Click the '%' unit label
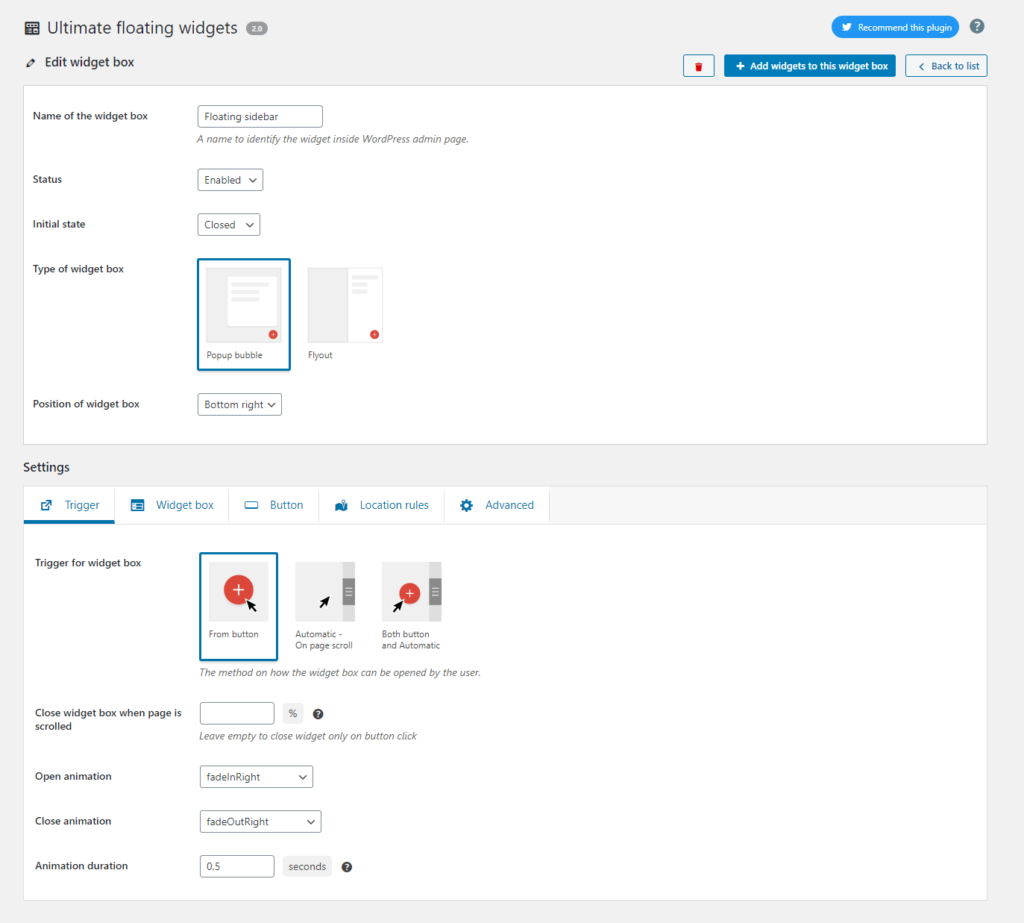This screenshot has height=923, width=1024. click(293, 714)
